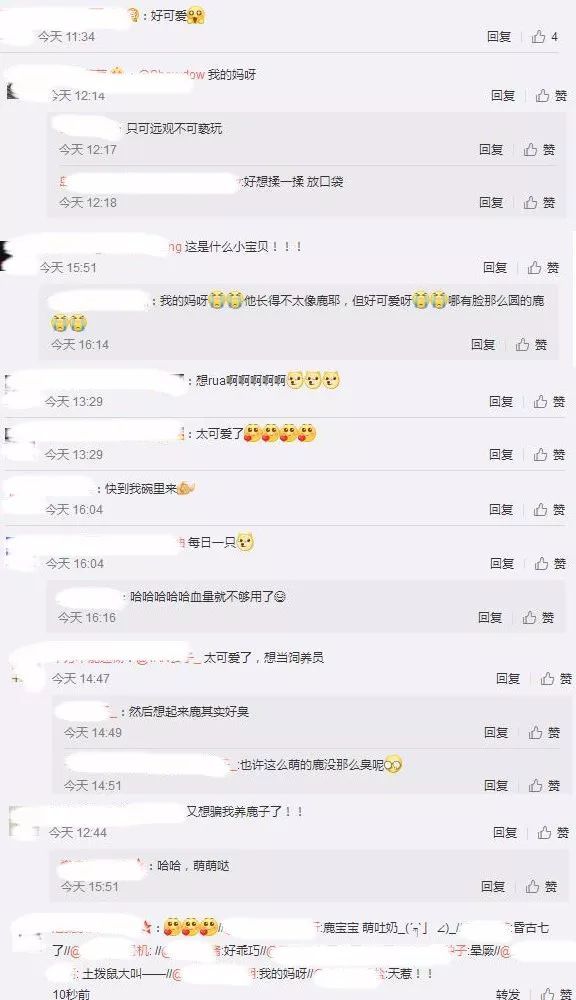The height and width of the screenshot is (1000, 576).
Task: Like the 血量就不够用了 reply
Action: coord(538,617)
